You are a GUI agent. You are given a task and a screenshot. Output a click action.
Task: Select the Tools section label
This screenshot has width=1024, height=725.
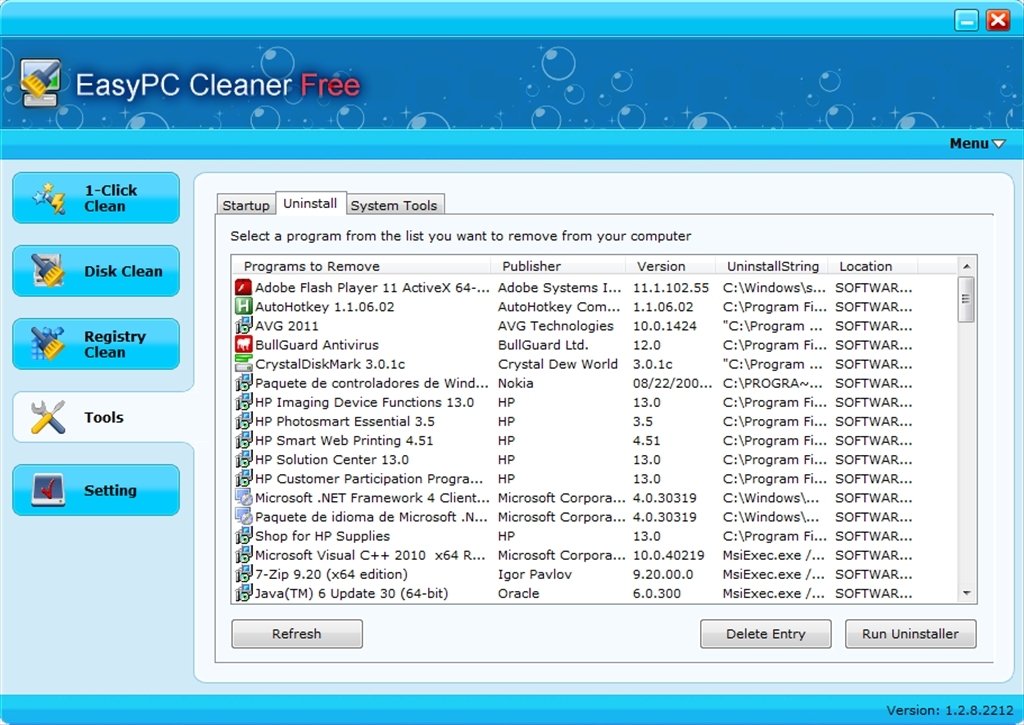[104, 417]
